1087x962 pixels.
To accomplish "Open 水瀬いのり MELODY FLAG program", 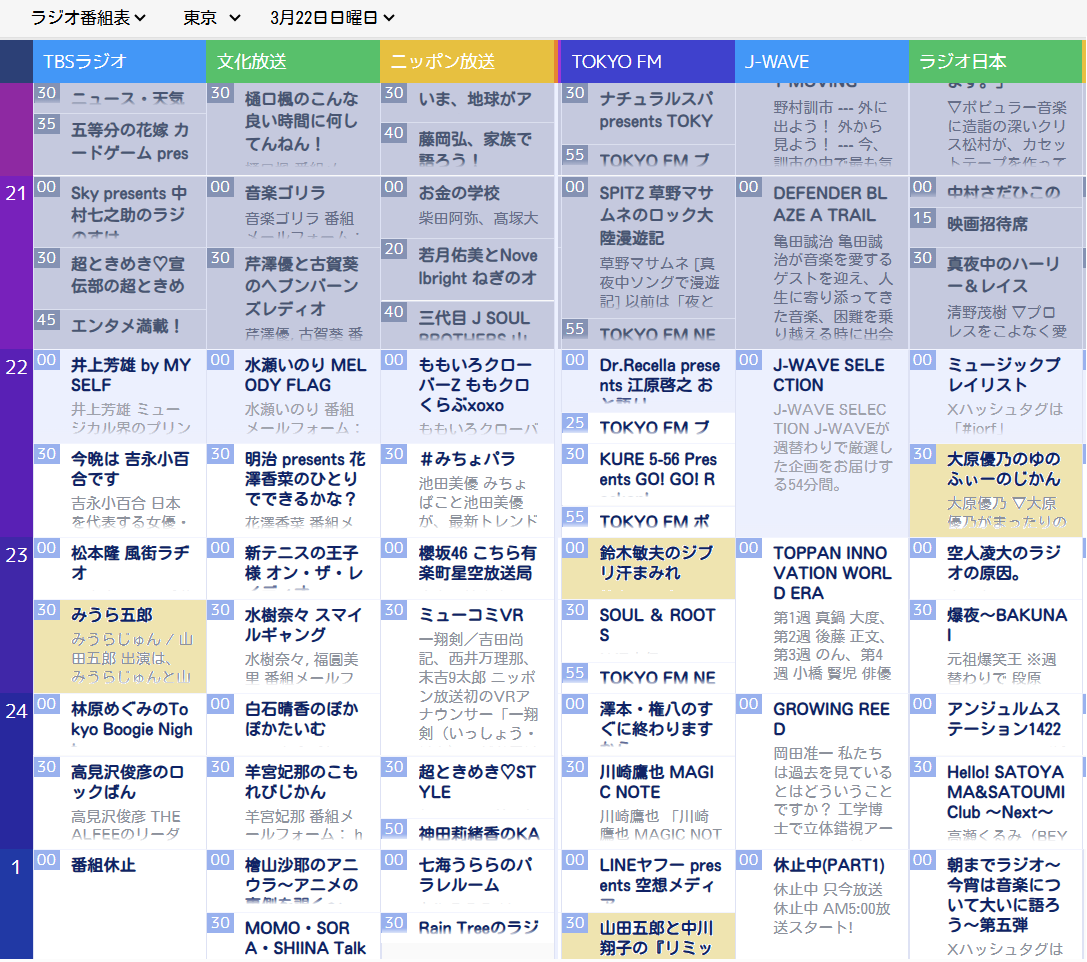I will (x=305, y=375).
